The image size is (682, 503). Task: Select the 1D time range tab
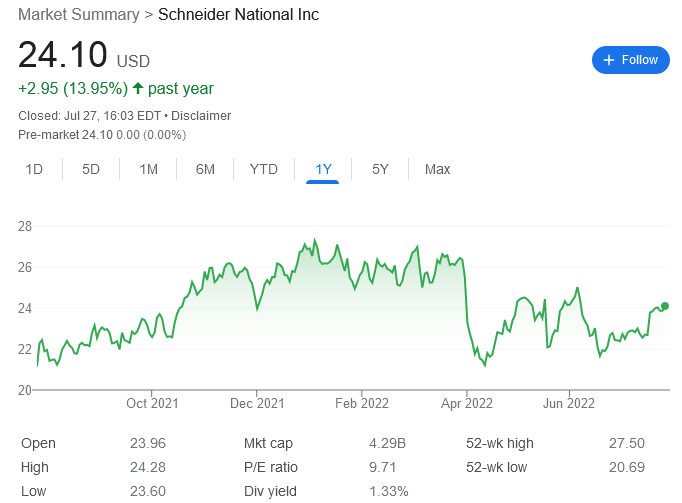[x=34, y=169]
